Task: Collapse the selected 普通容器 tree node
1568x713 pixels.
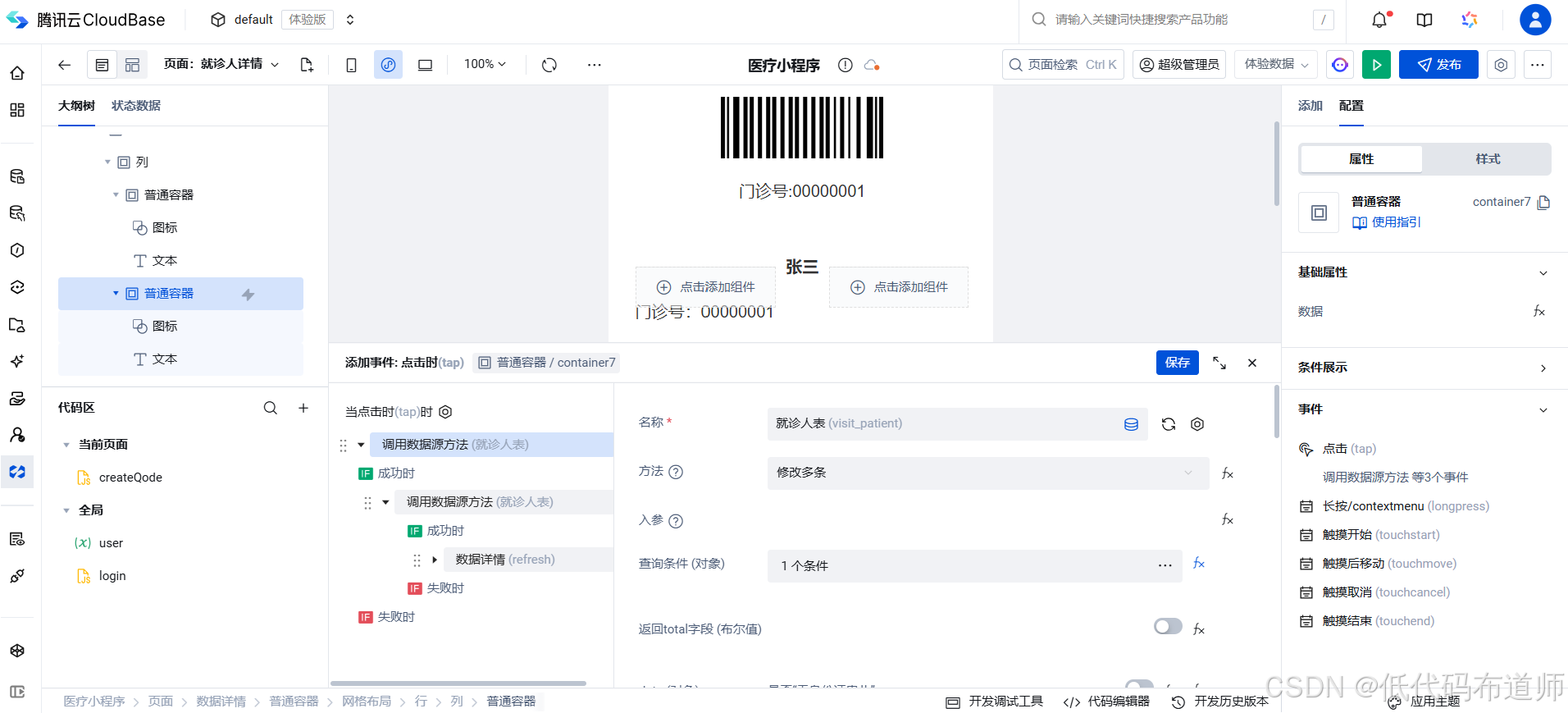Action: [116, 294]
